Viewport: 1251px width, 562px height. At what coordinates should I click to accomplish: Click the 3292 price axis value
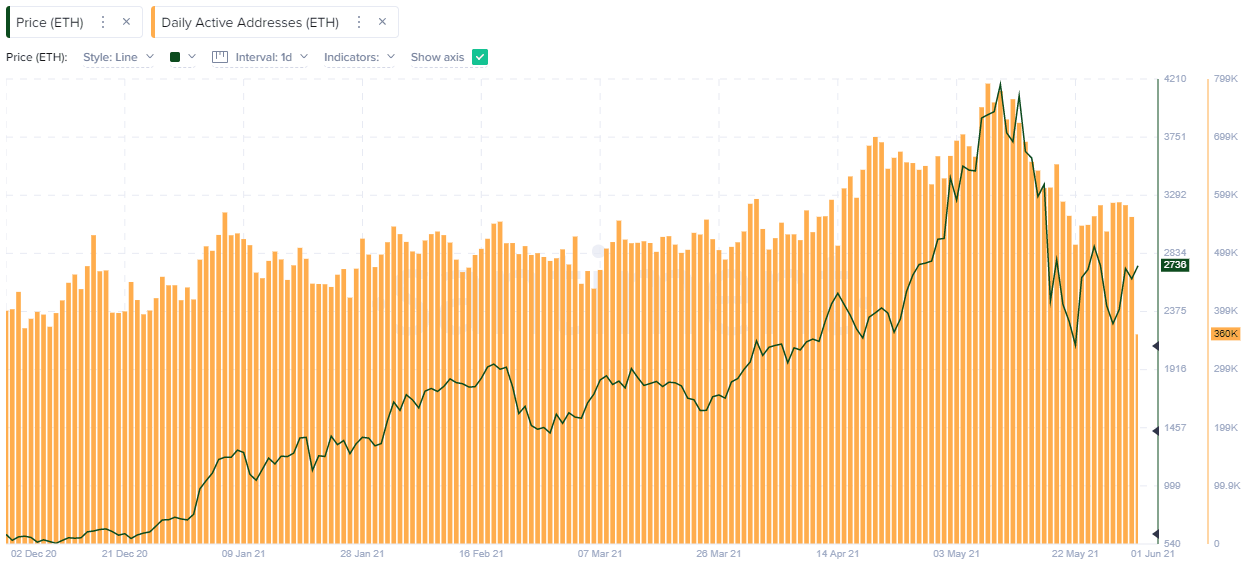[x=1175, y=194]
